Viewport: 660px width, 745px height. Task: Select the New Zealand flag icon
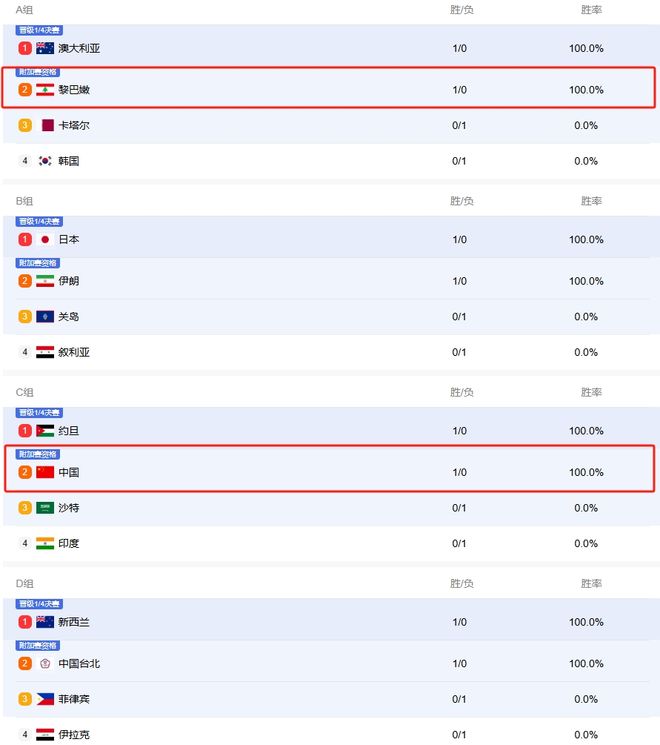coord(45,622)
